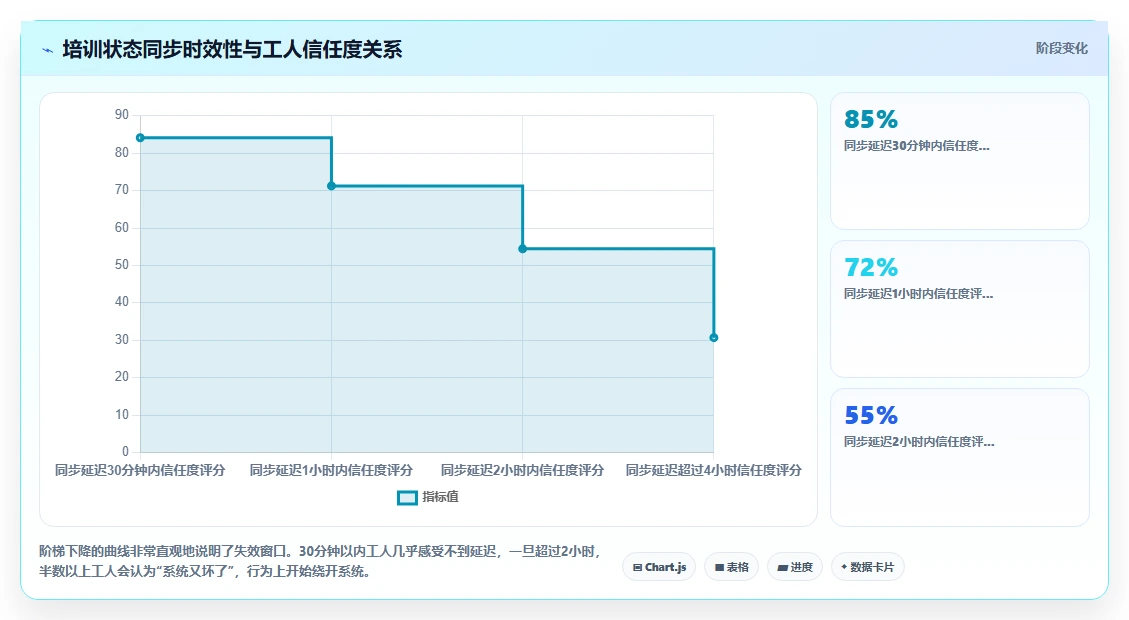Click the 表格 tag icon
The height and width of the screenshot is (620, 1129).
pos(719,567)
